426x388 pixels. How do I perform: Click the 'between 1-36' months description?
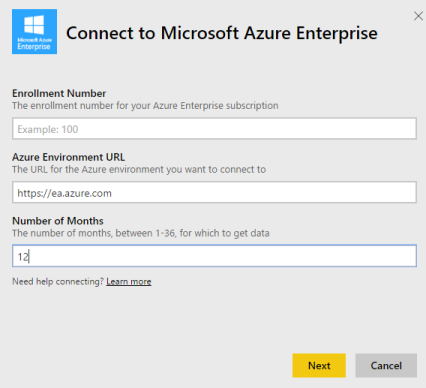click(x=141, y=233)
